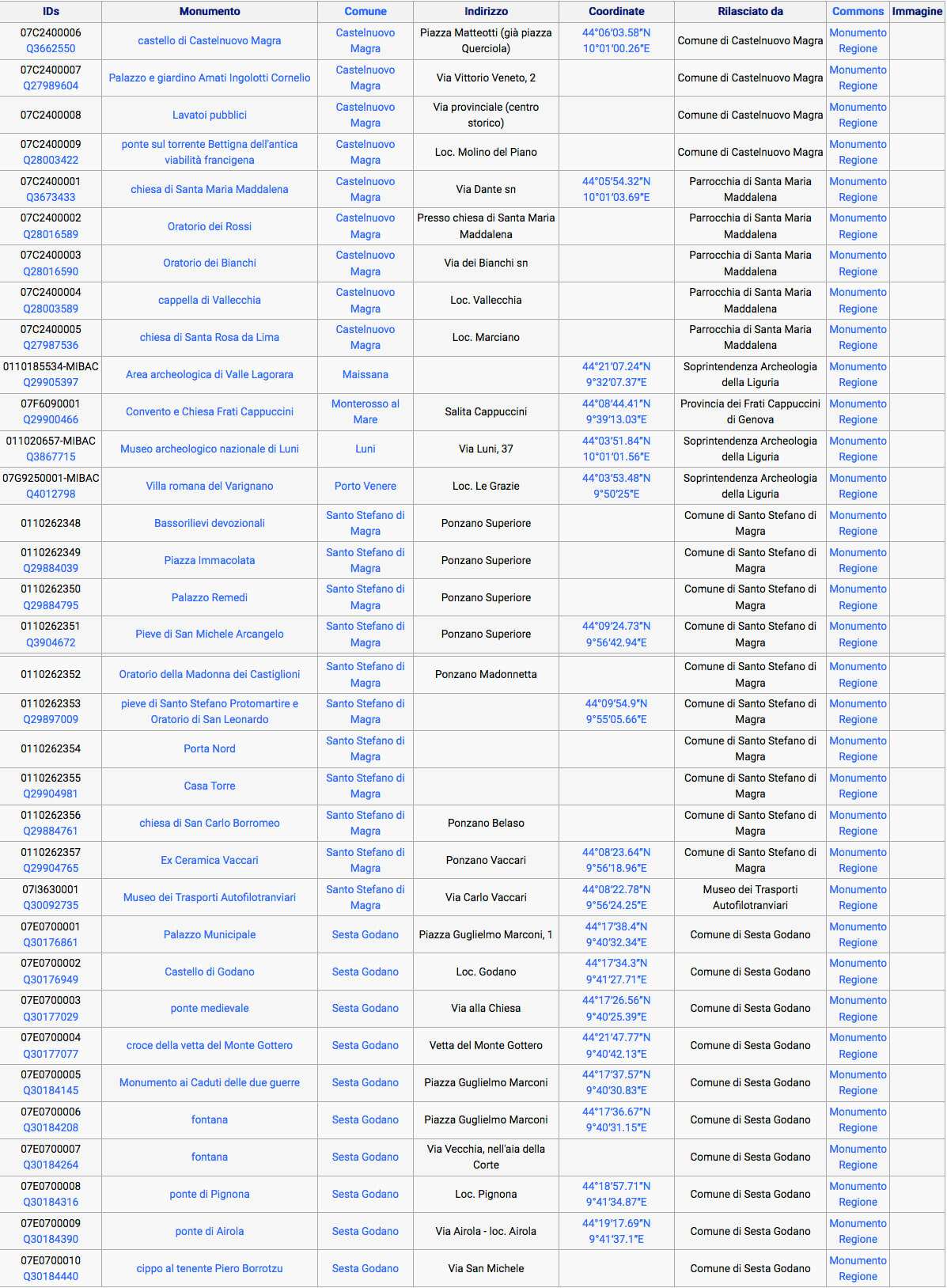Image resolution: width=947 pixels, height=1288 pixels.
Task: Open ponte di Airola link
Action: tap(210, 1231)
